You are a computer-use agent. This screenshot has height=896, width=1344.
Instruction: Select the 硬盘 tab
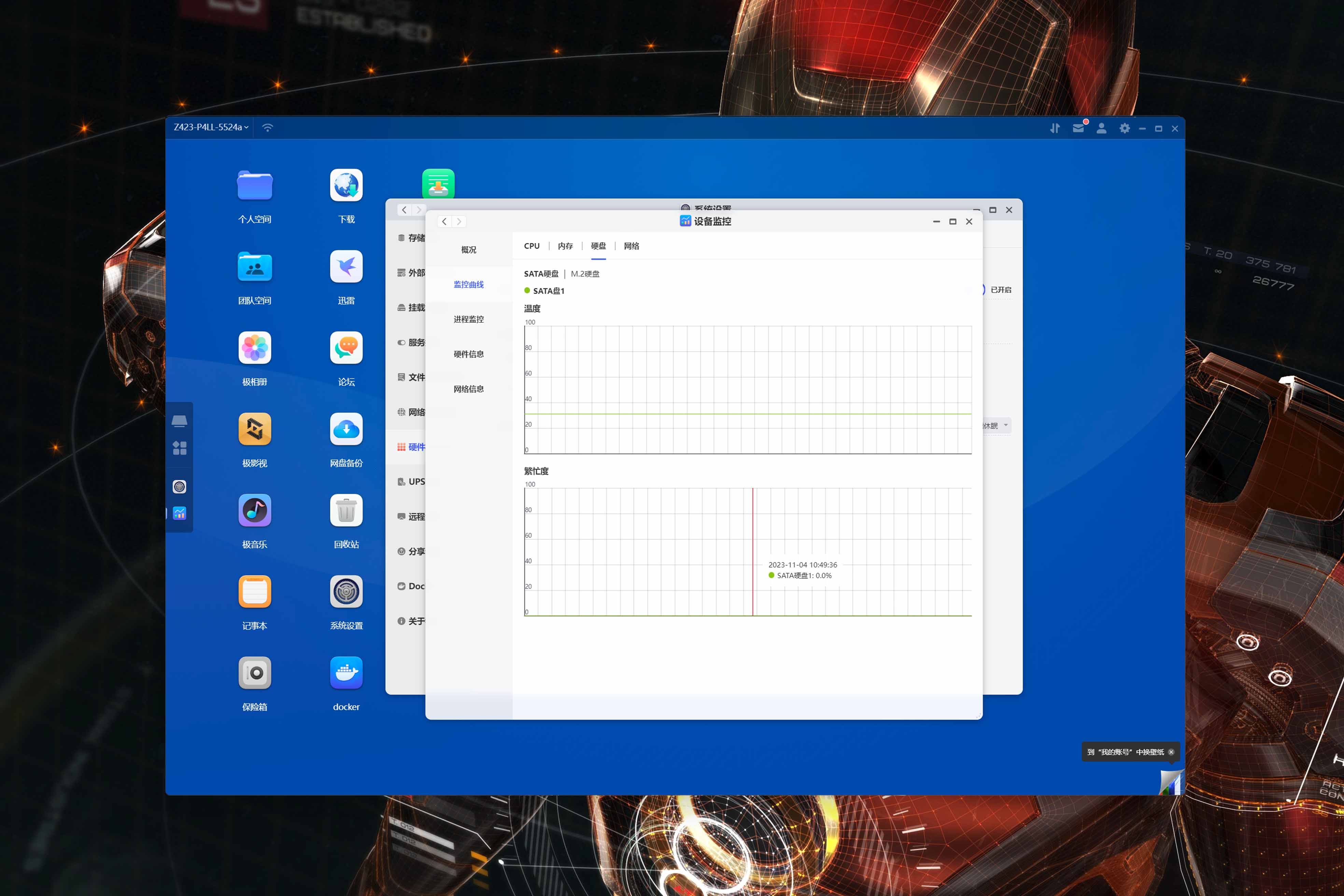pos(598,246)
